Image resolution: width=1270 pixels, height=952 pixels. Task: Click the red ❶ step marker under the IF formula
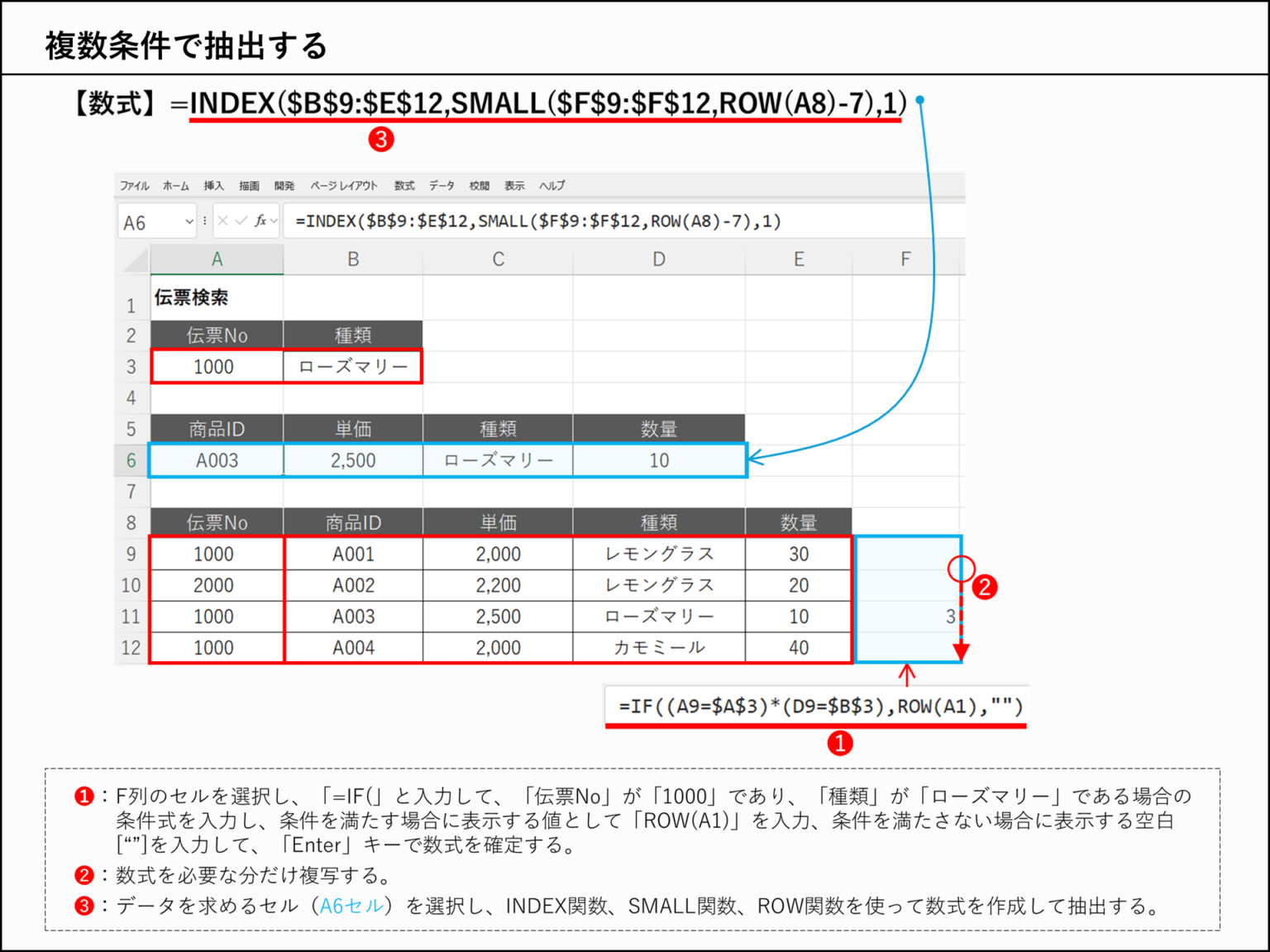click(841, 743)
